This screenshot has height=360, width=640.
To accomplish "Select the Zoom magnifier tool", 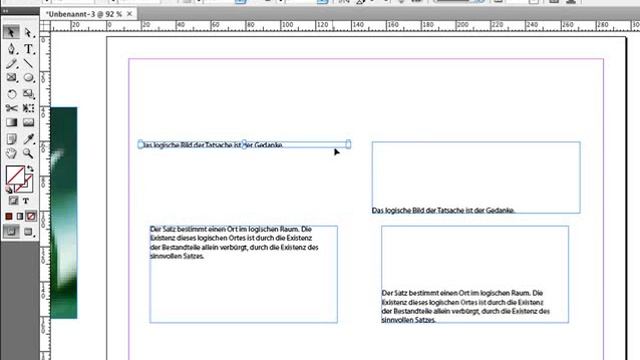I will (28, 153).
